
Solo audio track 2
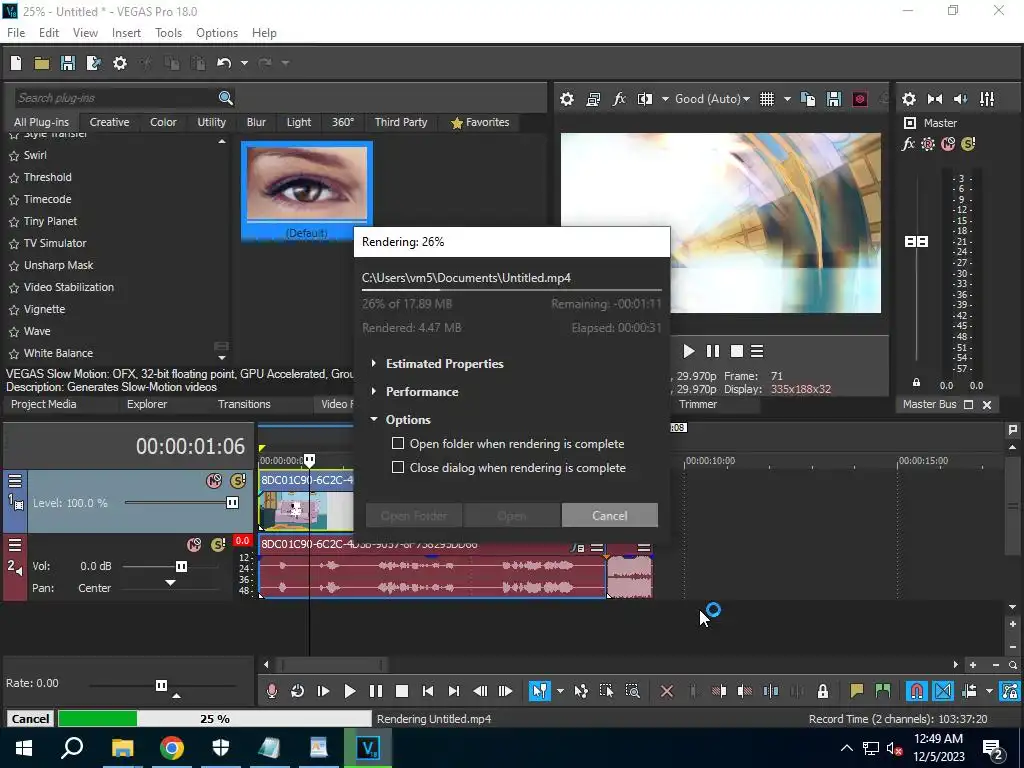click(x=218, y=545)
